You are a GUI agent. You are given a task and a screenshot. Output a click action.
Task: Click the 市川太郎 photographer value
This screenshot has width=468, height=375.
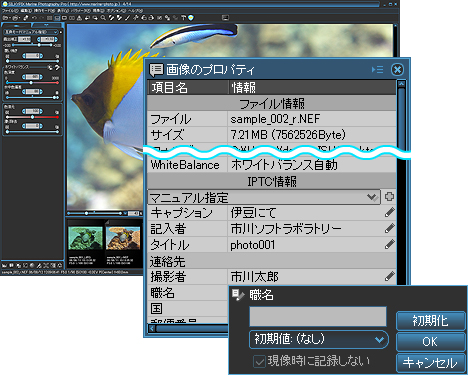point(254,276)
